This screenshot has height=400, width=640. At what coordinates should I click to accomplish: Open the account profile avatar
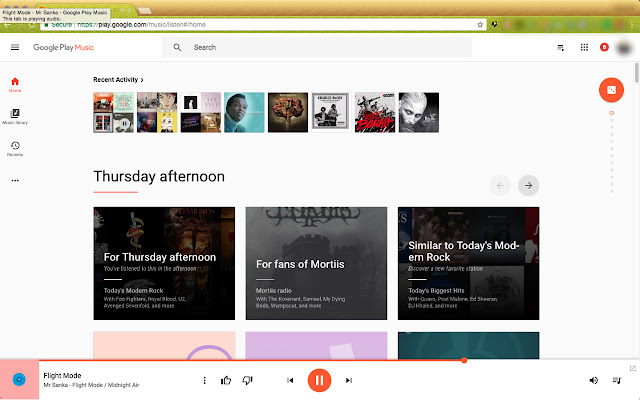pyautogui.click(x=624, y=48)
